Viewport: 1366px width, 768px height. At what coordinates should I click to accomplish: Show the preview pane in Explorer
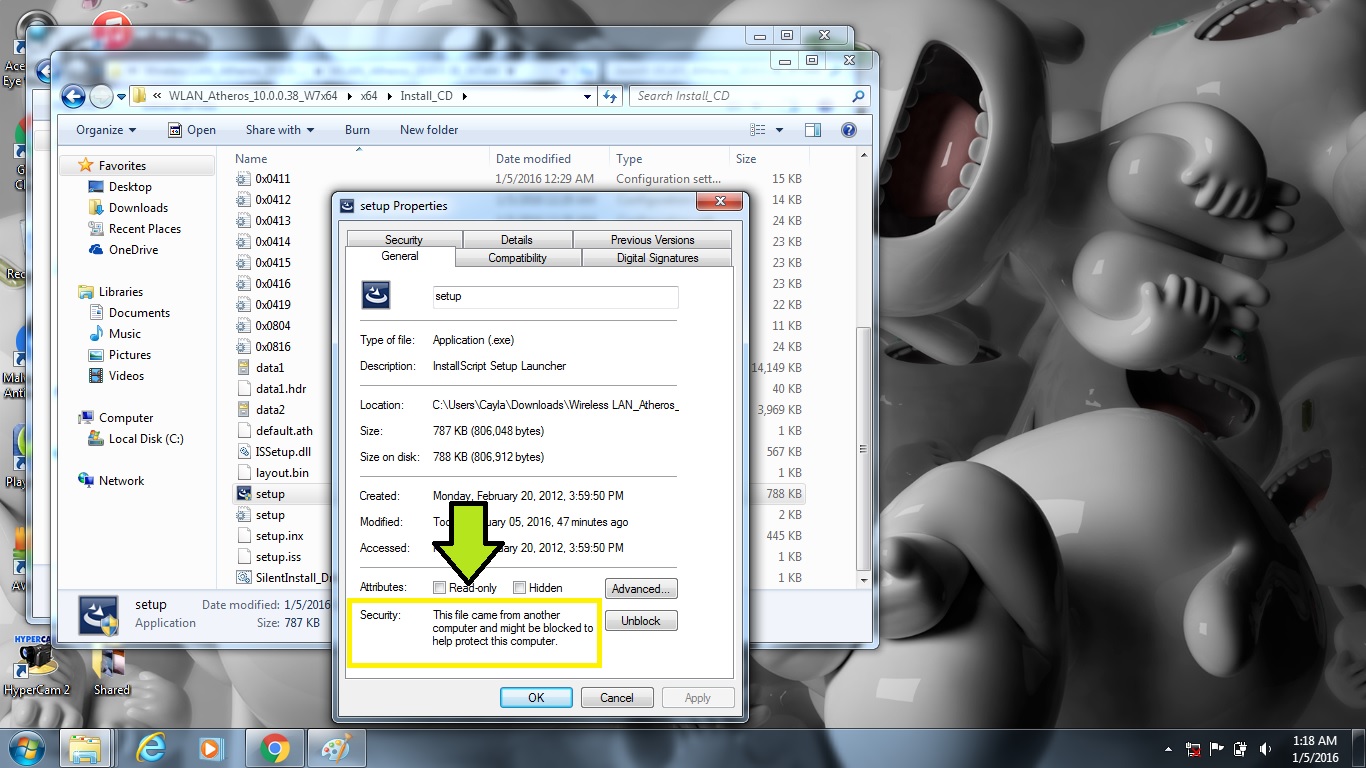(813, 130)
